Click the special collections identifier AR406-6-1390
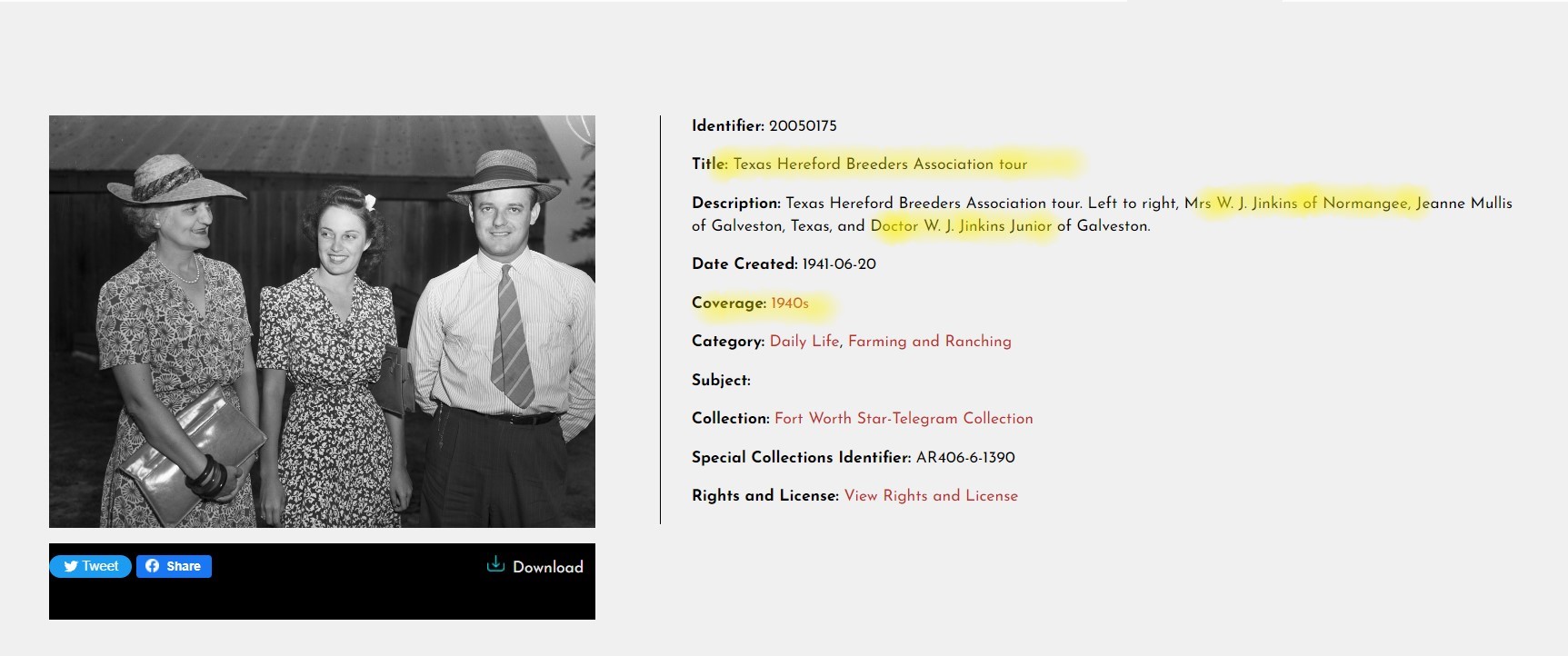The height and width of the screenshot is (656, 1568). point(965,458)
